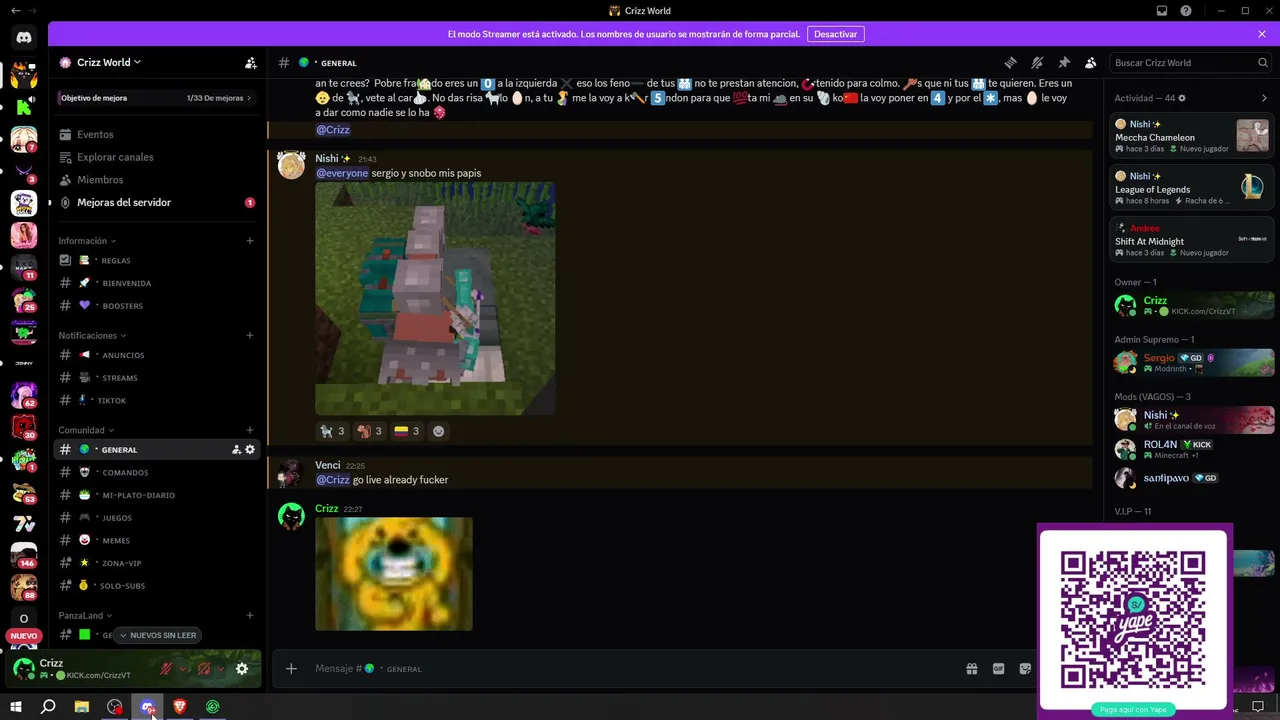Click the @Crizz mention in Venci's message
Screen dimensions: 1280x720
(333, 480)
